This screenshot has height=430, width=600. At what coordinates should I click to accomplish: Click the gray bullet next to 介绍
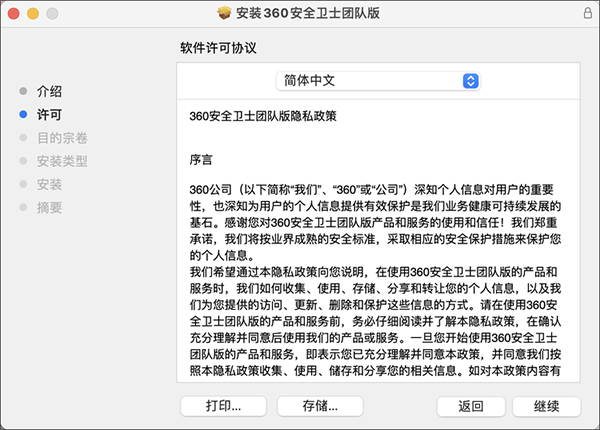[23, 91]
